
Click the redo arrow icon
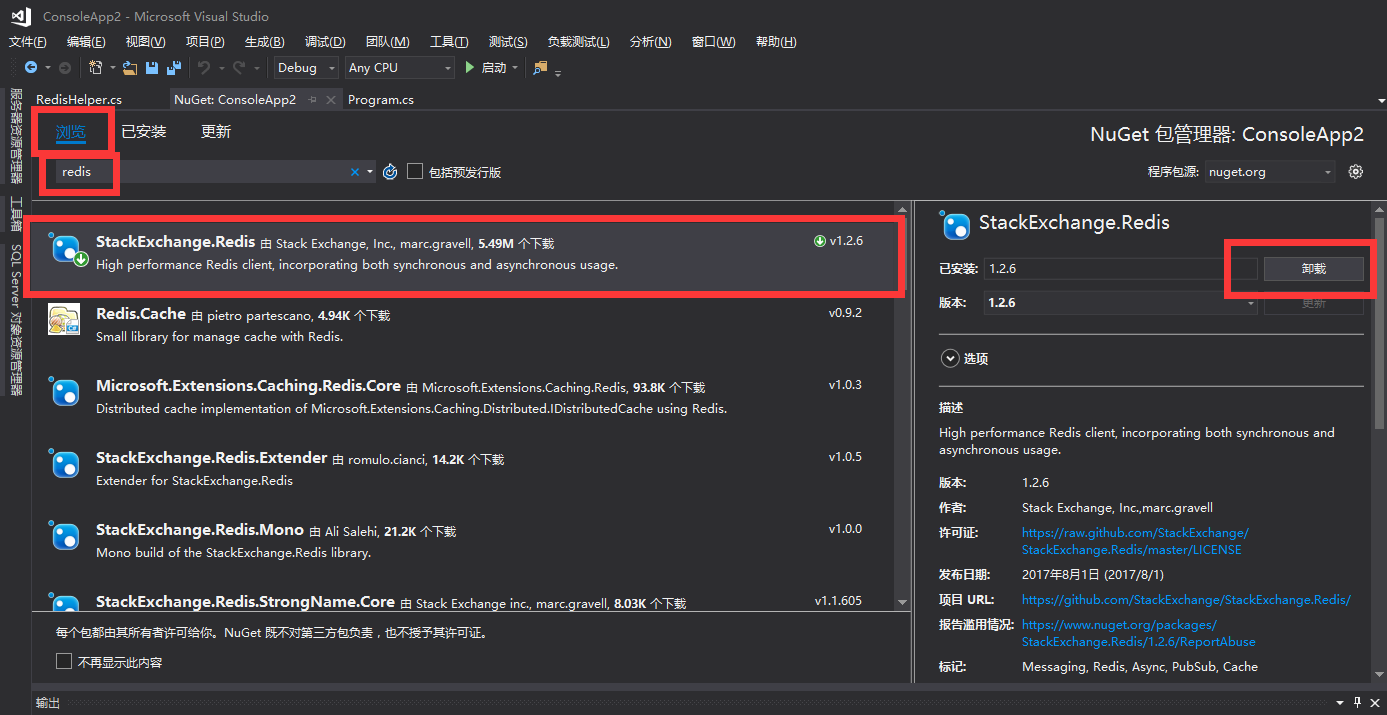[238, 68]
